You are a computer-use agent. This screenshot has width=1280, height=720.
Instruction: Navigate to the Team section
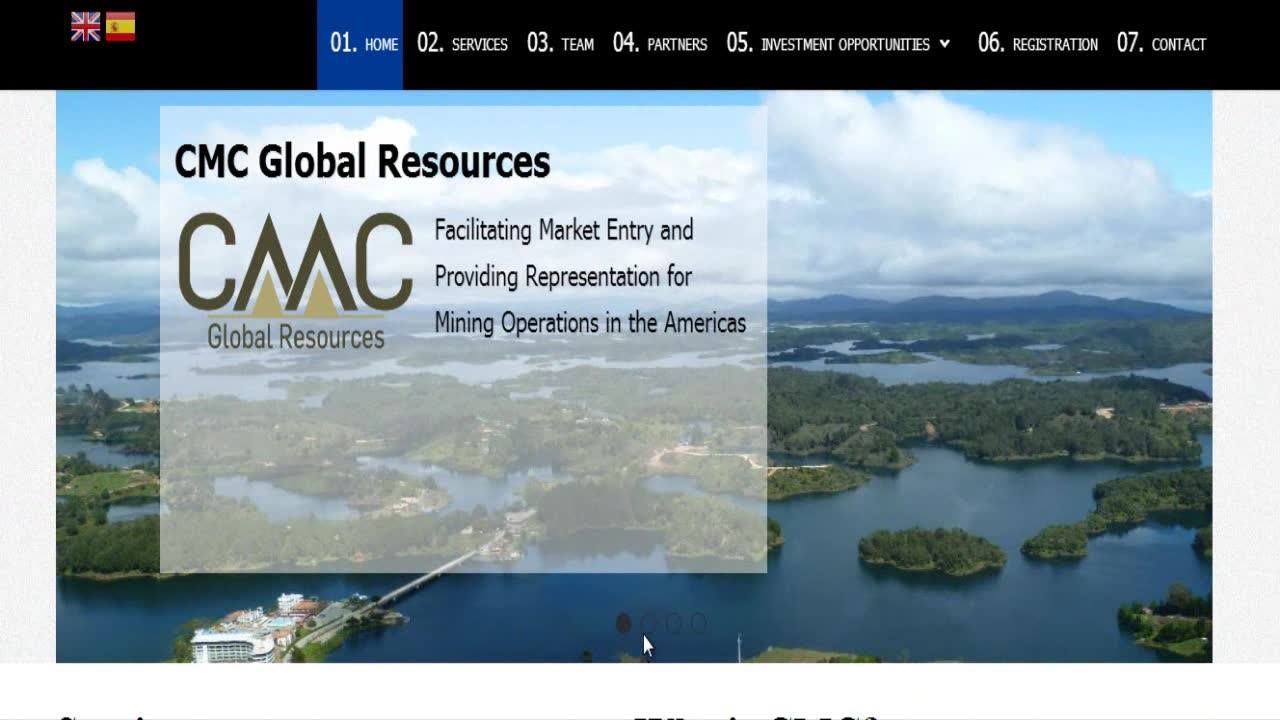pos(560,44)
